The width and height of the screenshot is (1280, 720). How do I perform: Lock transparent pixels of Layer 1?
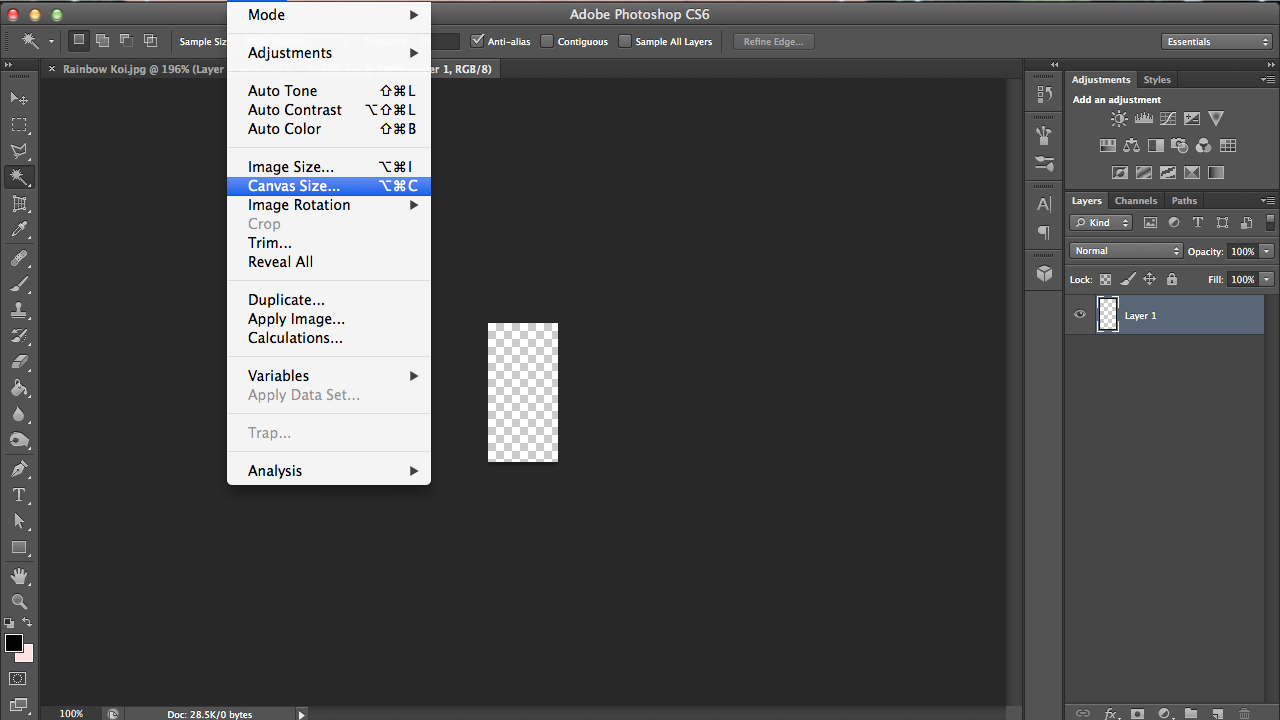1104,279
